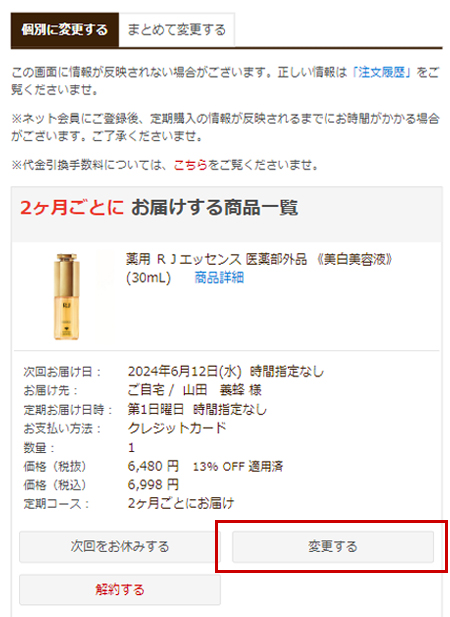Image resolution: width=450 pixels, height=617 pixels.
Task: Click the RJ essence bottle image
Action: coord(66,297)
